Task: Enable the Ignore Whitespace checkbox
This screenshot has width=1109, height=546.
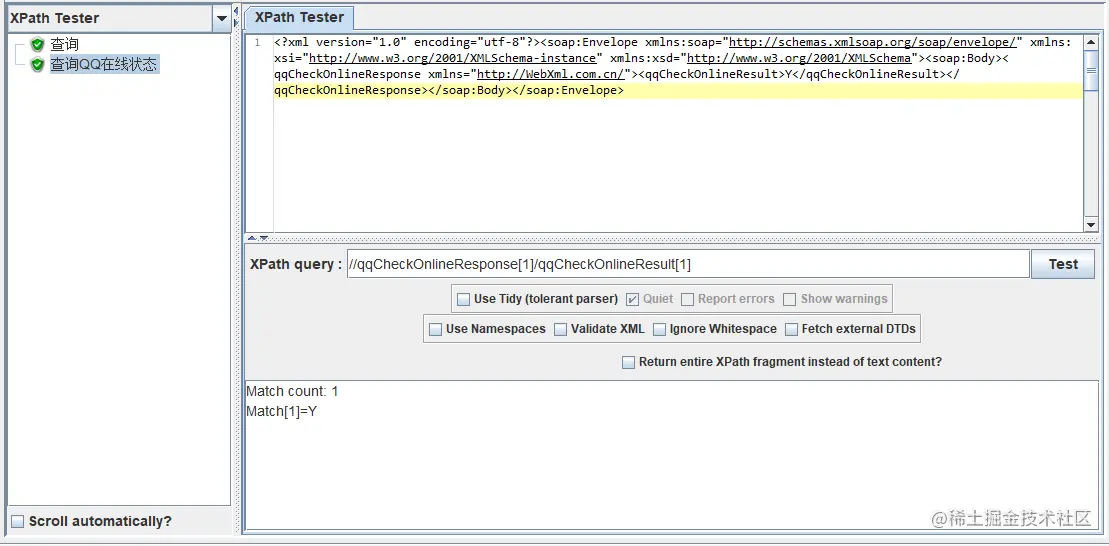Action: (659, 329)
